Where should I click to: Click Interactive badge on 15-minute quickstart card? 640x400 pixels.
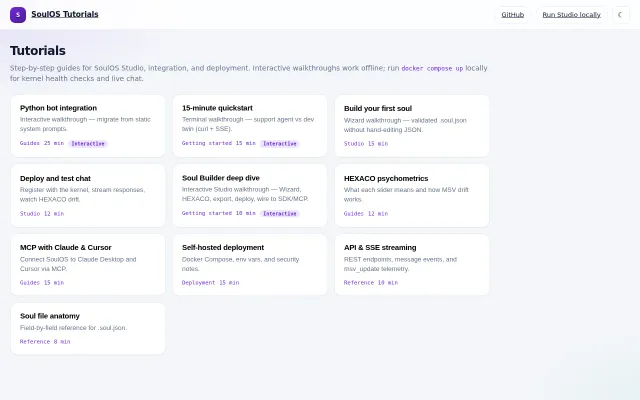[280, 144]
